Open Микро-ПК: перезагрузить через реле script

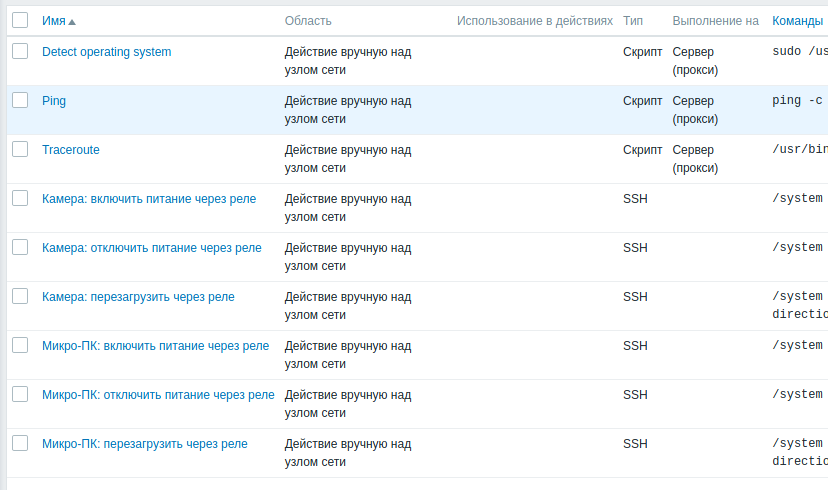(144, 444)
